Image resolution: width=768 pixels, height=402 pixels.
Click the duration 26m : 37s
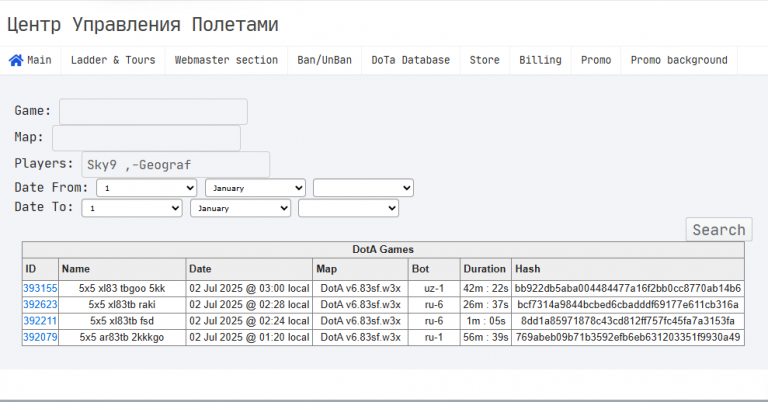tap(486, 305)
